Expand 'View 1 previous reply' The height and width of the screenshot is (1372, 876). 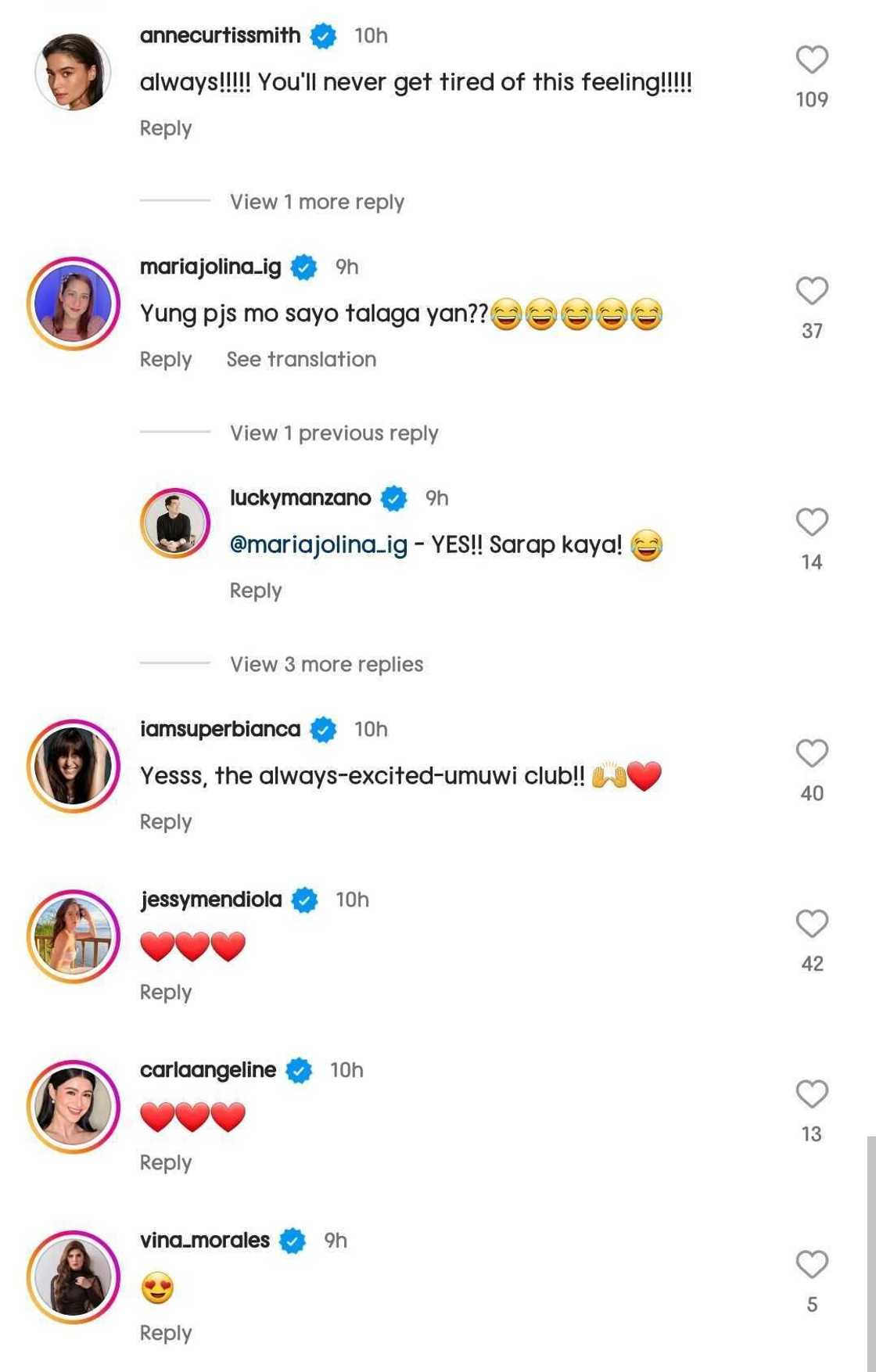pyautogui.click(x=334, y=433)
